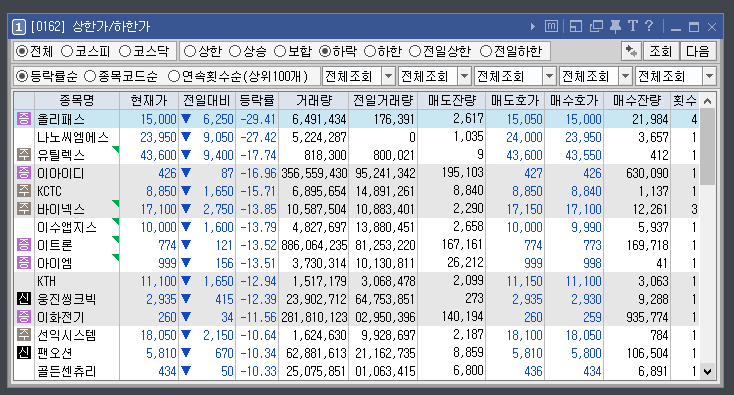Choose 종목코드순 sort radio button

pos(89,76)
